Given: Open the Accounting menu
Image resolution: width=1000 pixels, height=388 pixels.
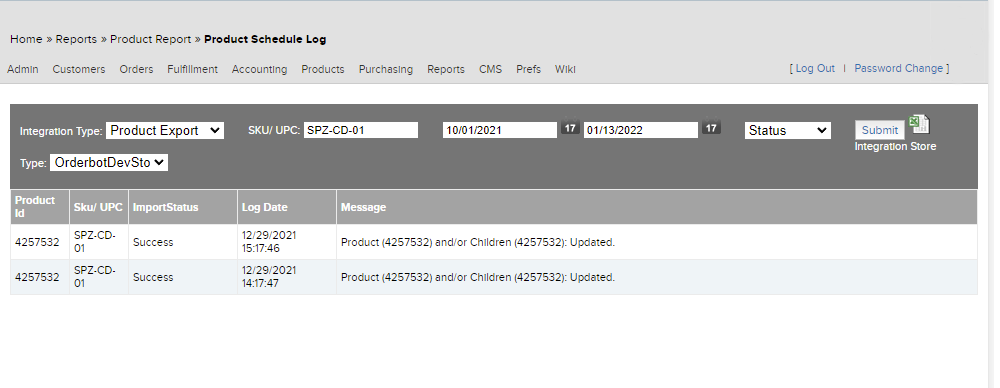Looking at the screenshot, I should 260,70.
